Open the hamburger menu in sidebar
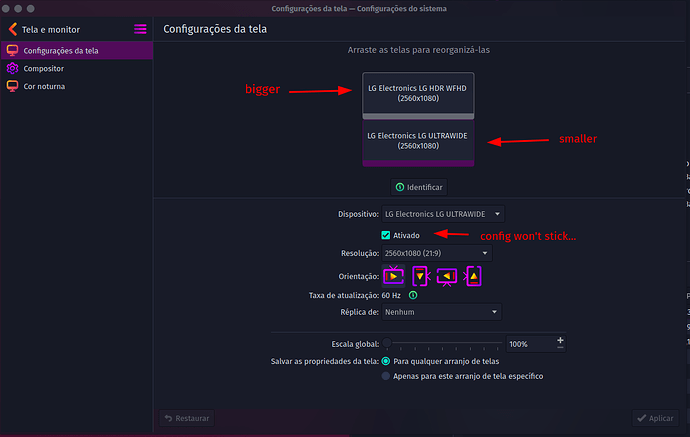 [140, 29]
